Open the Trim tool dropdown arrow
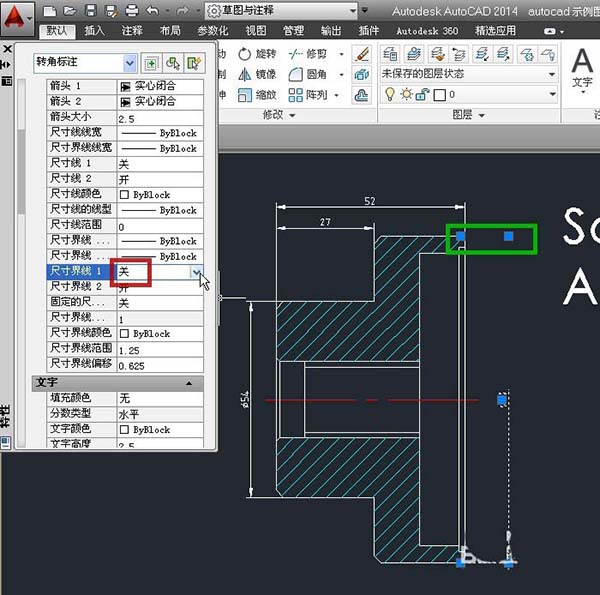The width and height of the screenshot is (600, 595). tap(341, 54)
